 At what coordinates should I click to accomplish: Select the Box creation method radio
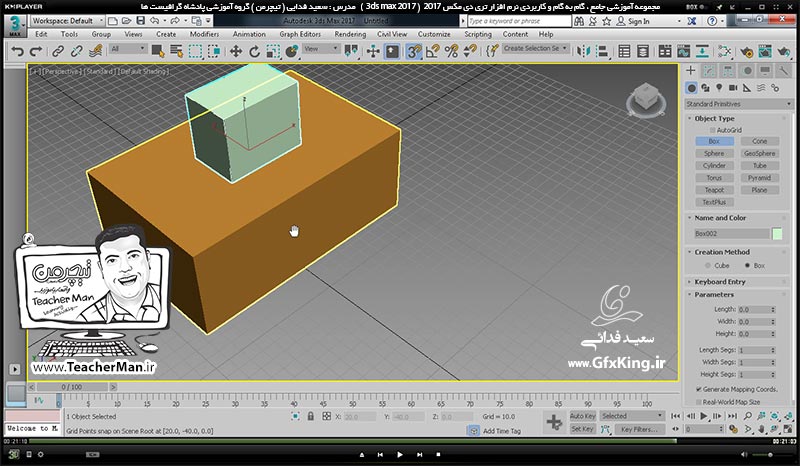747,265
